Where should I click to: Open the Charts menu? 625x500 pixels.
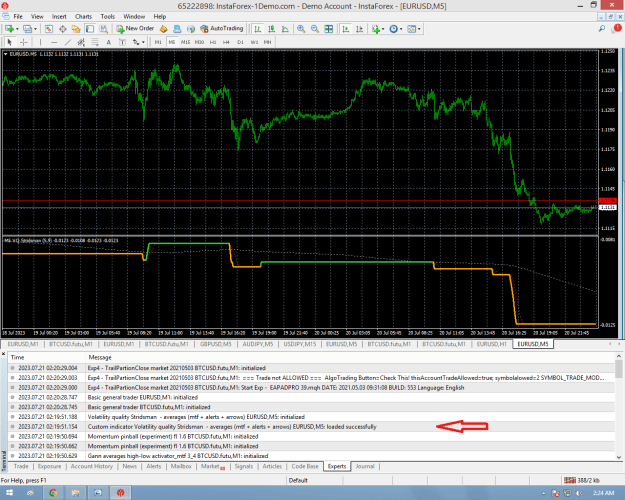(83, 16)
